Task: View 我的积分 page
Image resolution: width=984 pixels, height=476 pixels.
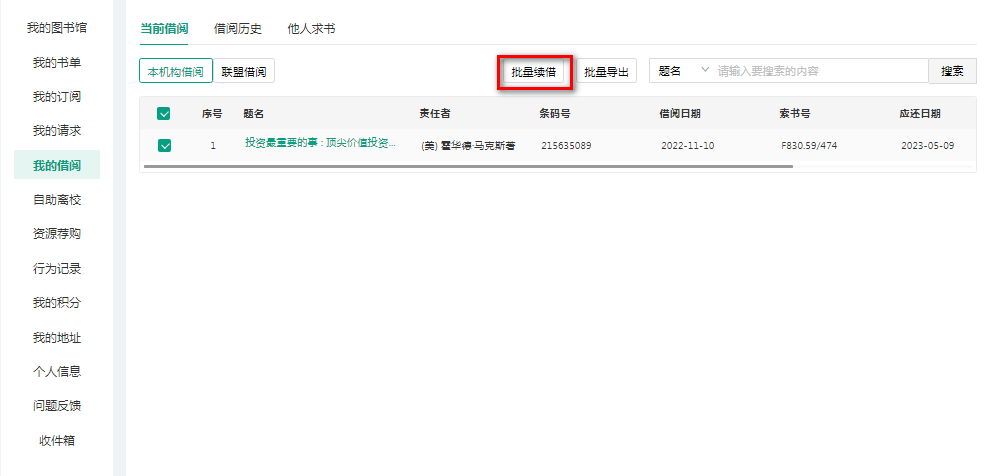Action: pos(56,303)
